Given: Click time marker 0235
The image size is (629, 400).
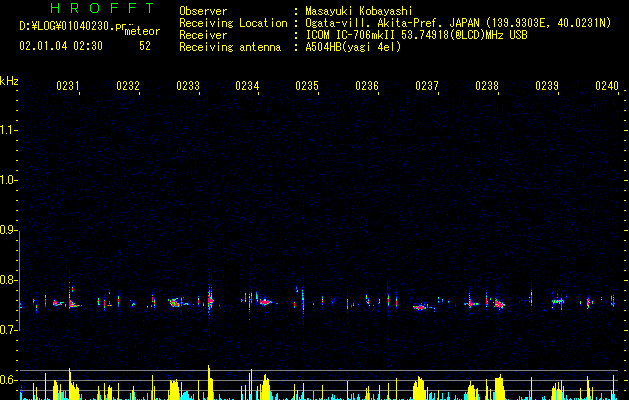Looking at the screenshot, I should point(307,86).
